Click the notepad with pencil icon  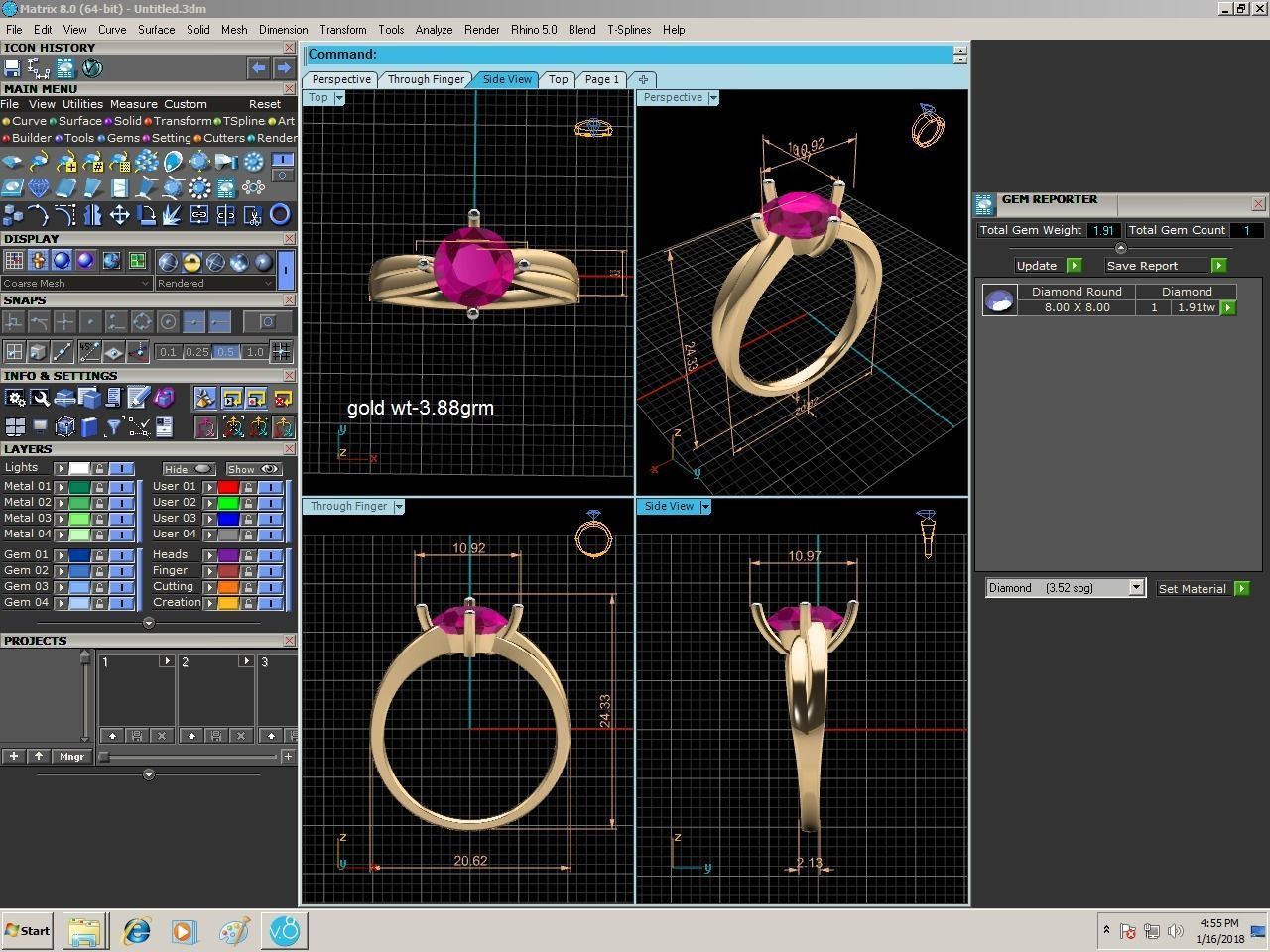(138, 399)
